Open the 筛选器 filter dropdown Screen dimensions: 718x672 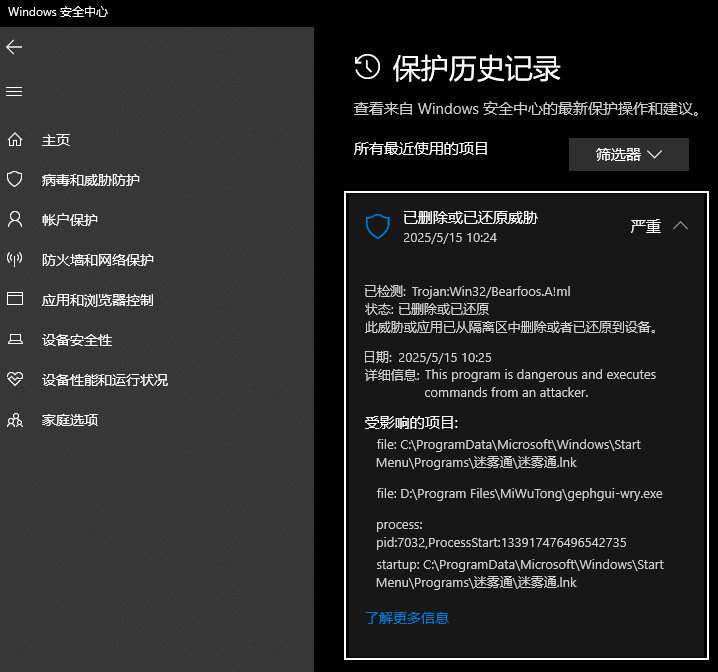(629, 154)
